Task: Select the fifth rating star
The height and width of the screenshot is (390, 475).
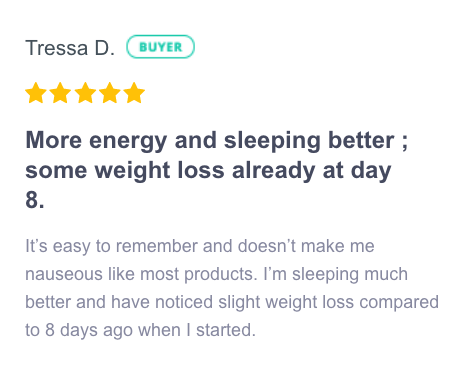Action: (134, 93)
